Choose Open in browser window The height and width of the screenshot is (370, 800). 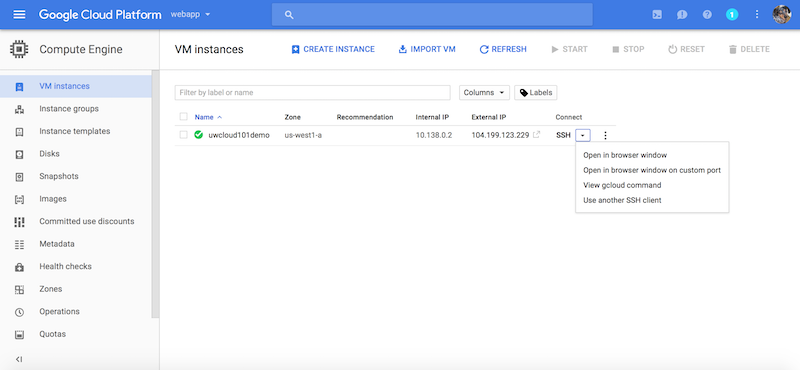coord(625,155)
